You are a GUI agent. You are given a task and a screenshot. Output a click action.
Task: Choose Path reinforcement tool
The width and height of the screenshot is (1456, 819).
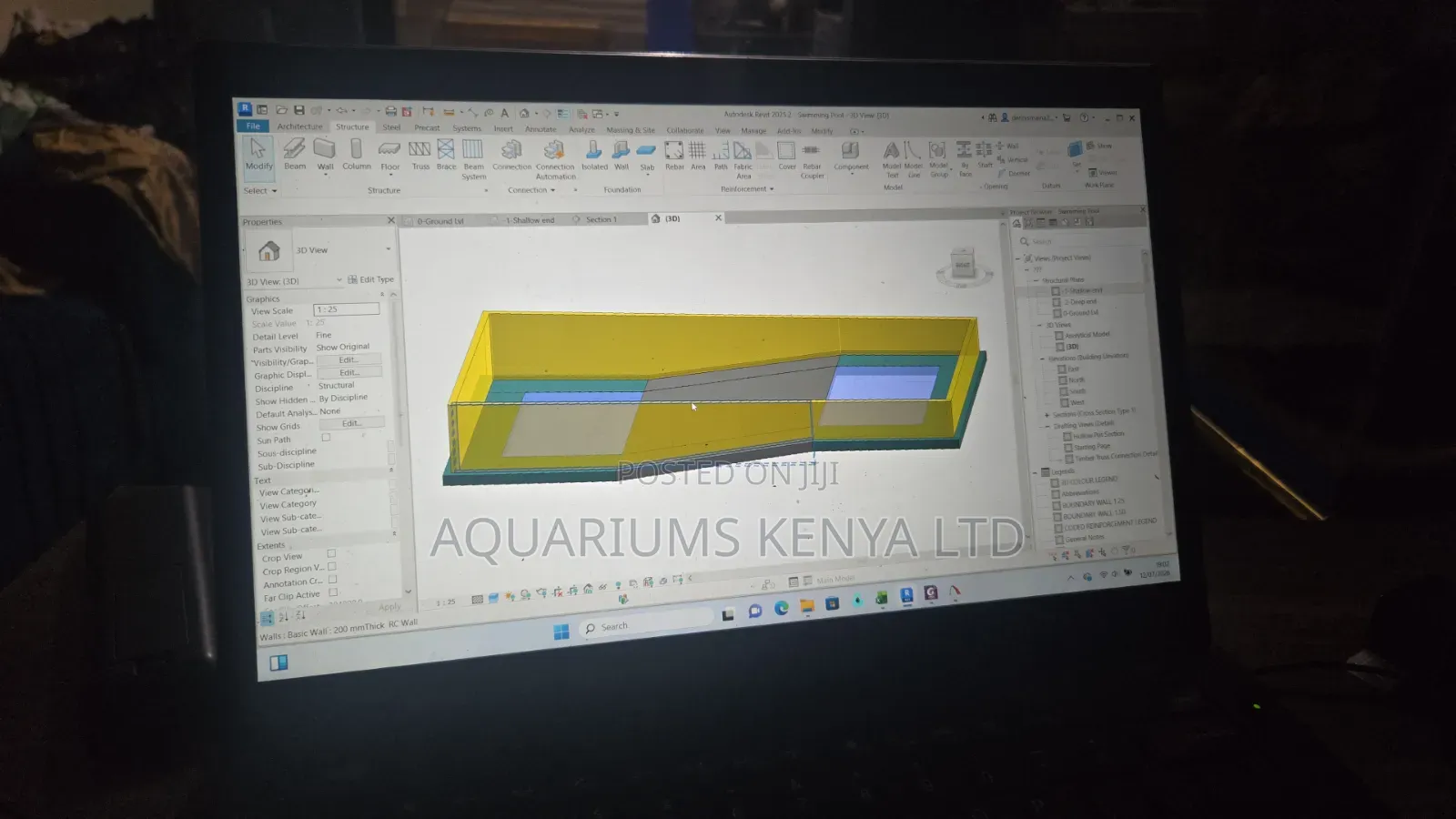[x=721, y=155]
